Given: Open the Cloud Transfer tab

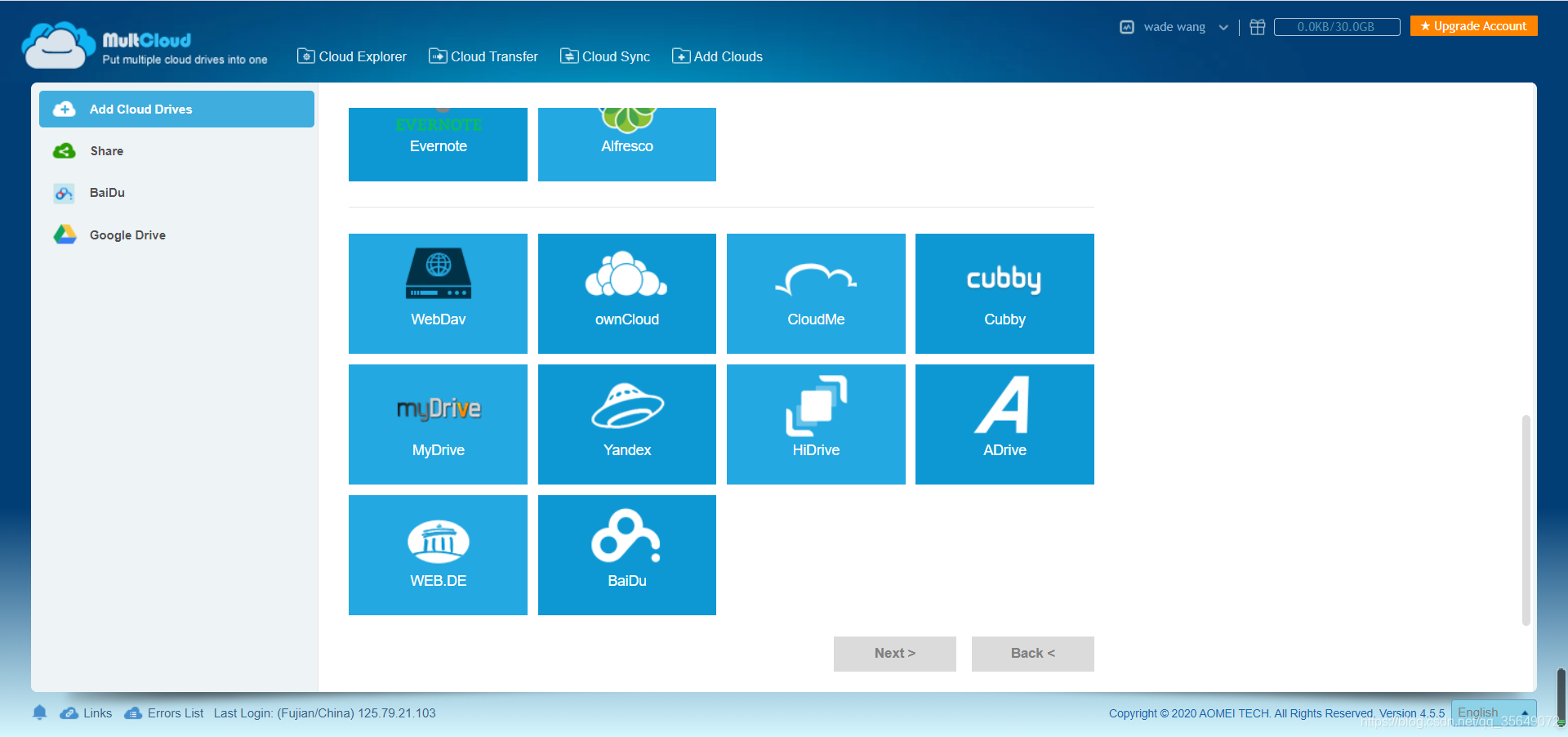Looking at the screenshot, I should (483, 56).
